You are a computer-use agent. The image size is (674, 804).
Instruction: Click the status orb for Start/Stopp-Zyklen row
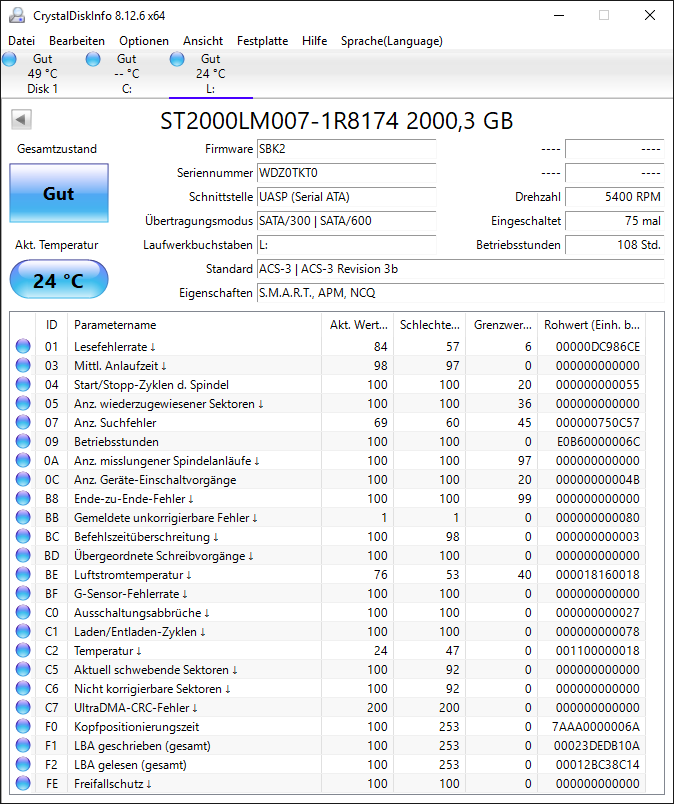point(23,385)
